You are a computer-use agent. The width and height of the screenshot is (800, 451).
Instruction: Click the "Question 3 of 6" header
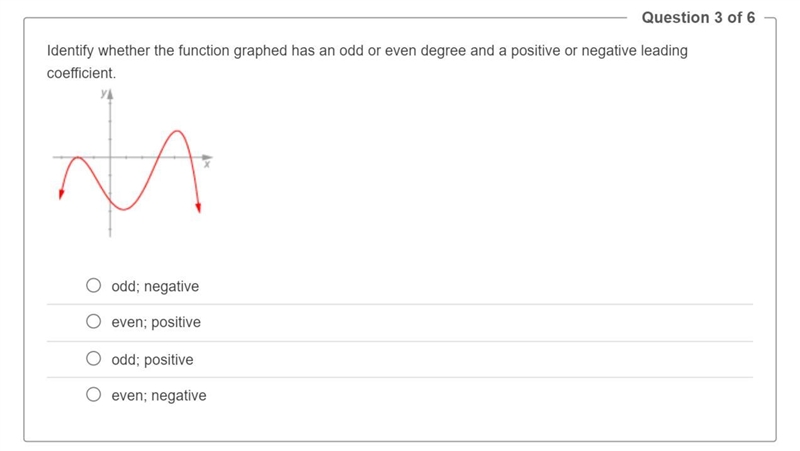point(698,17)
